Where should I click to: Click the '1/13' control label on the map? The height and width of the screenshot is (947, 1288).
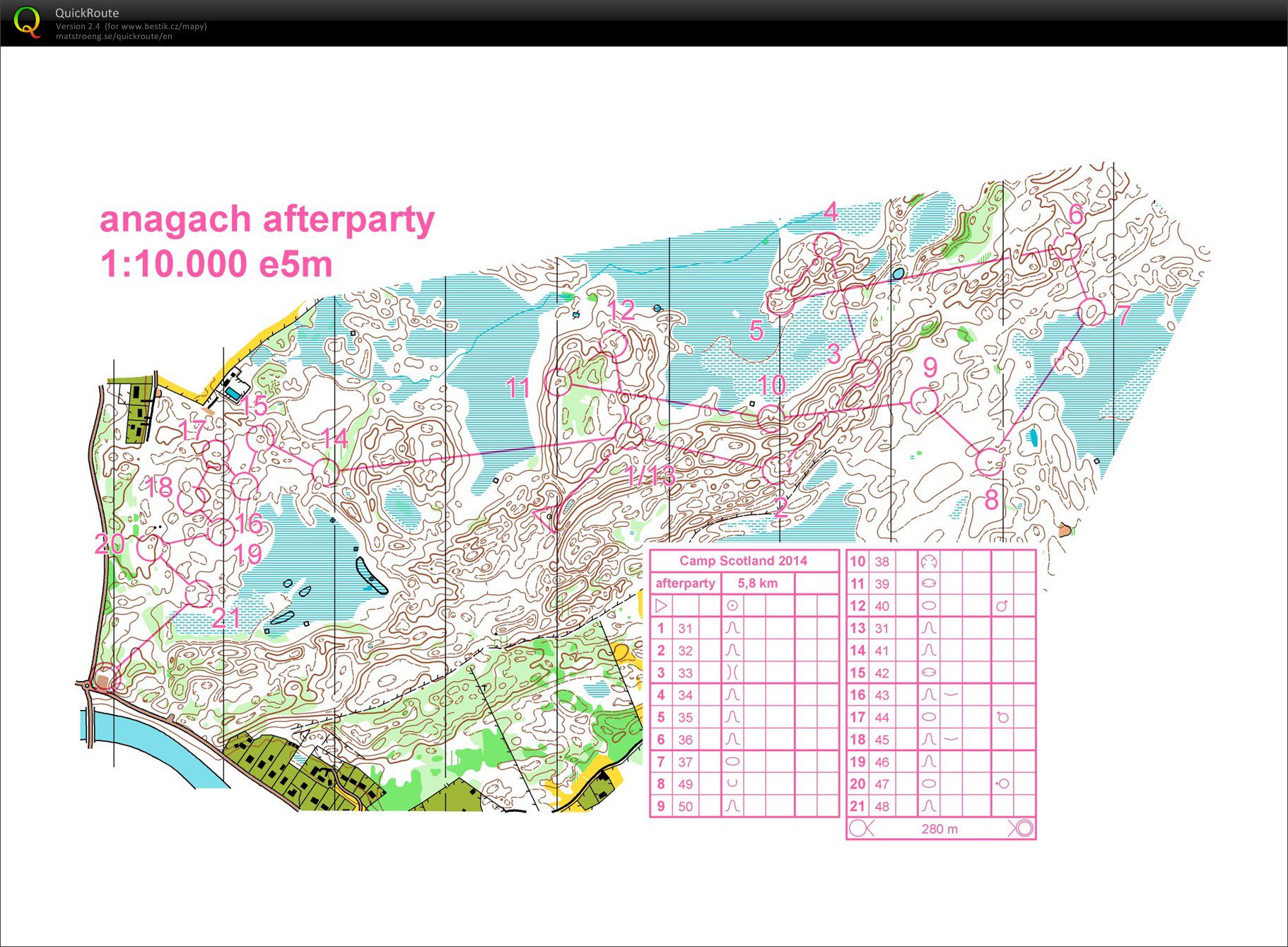pos(651,476)
